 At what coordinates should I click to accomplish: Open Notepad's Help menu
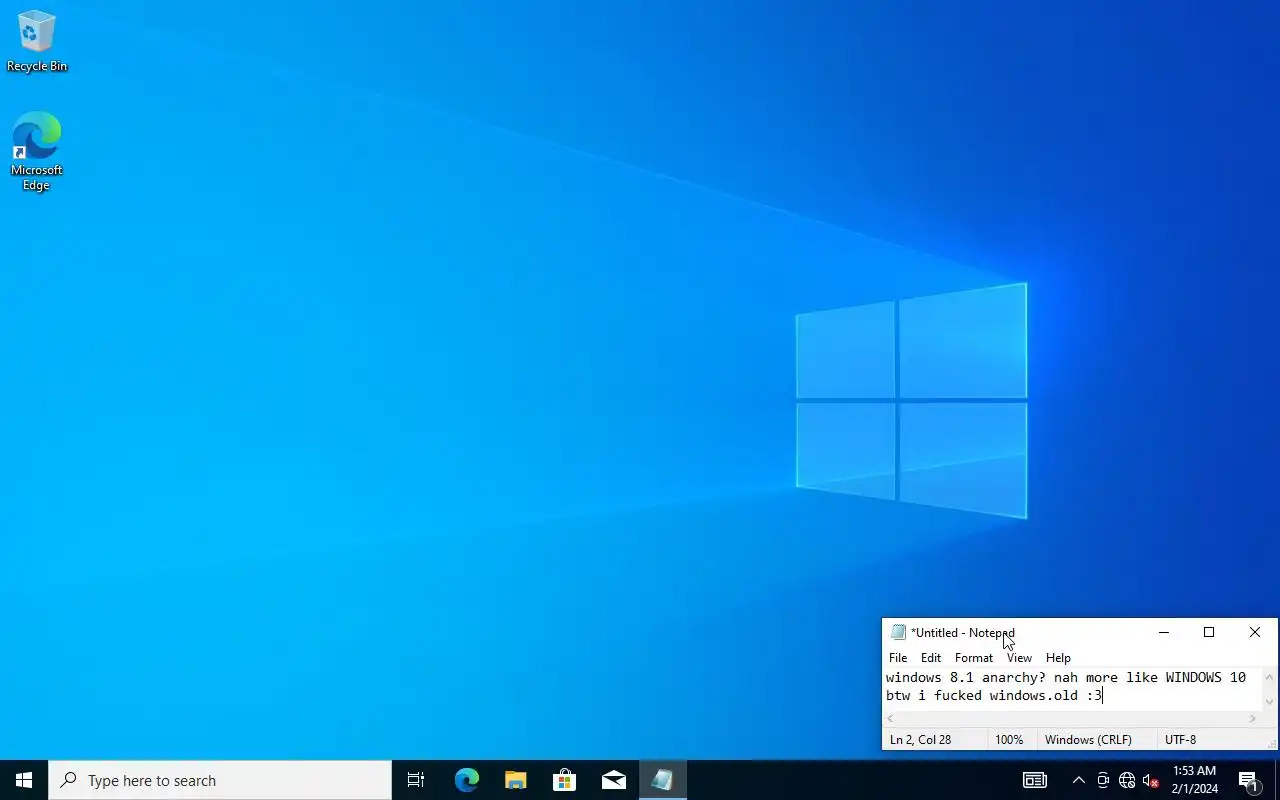1058,658
